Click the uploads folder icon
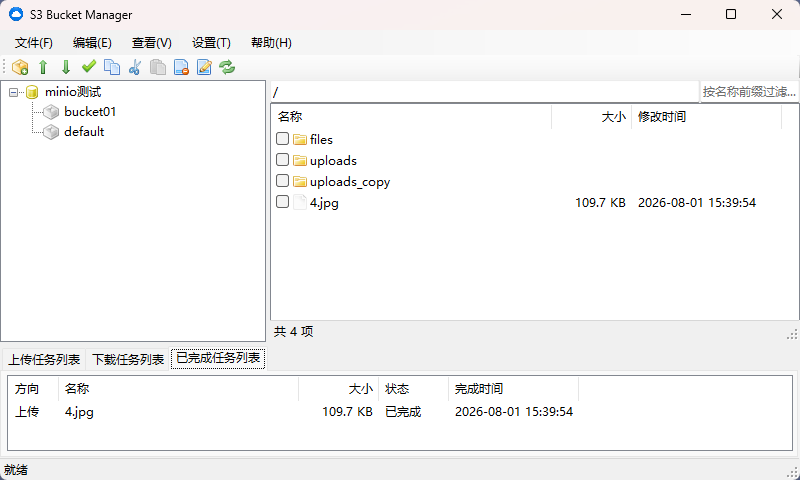 click(x=300, y=160)
